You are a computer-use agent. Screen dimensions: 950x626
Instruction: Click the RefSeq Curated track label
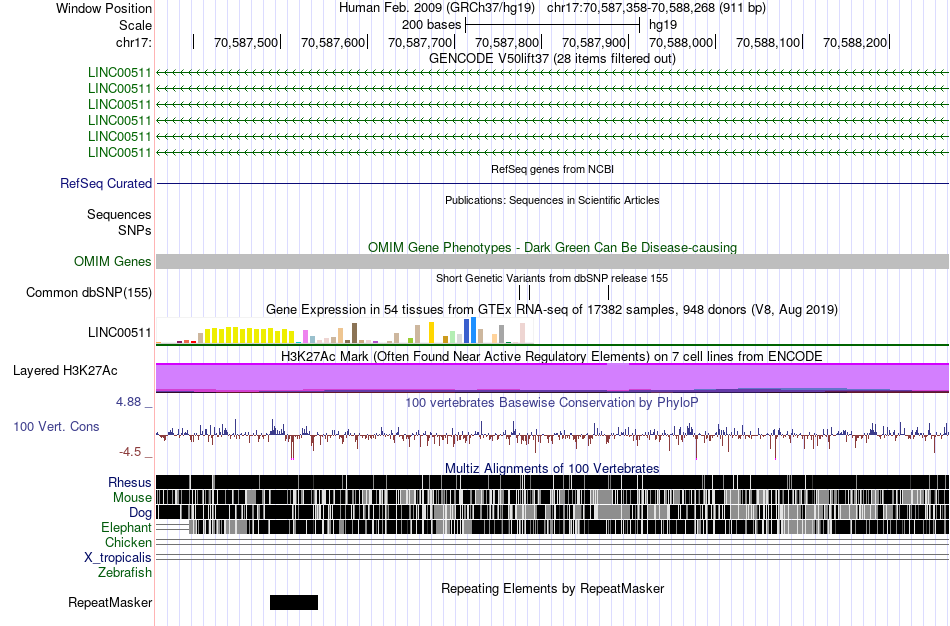point(106,184)
